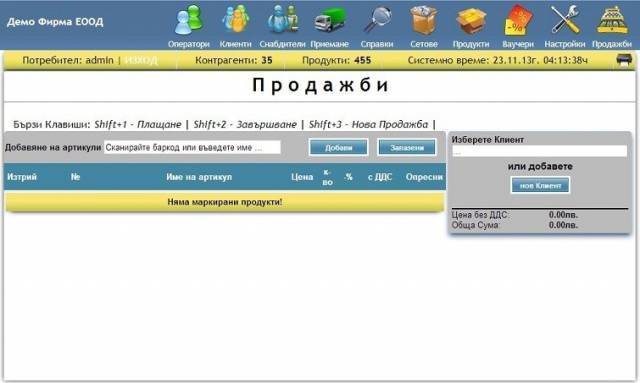Open the Продукти open-box icon
The width and height of the screenshot is (640, 383).
click(x=471, y=21)
